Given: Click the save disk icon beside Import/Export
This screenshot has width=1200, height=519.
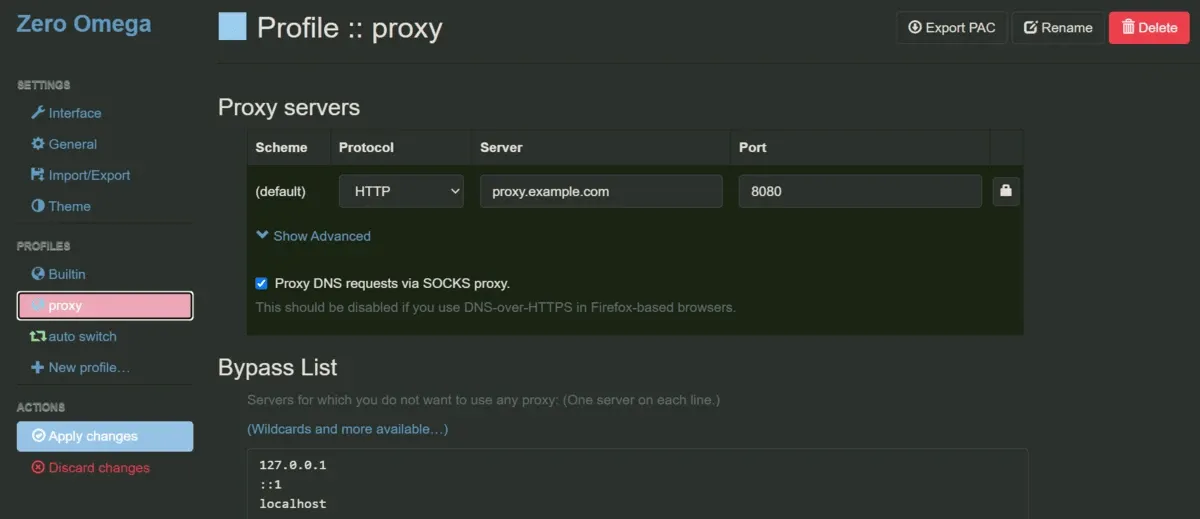Looking at the screenshot, I should pos(38,175).
